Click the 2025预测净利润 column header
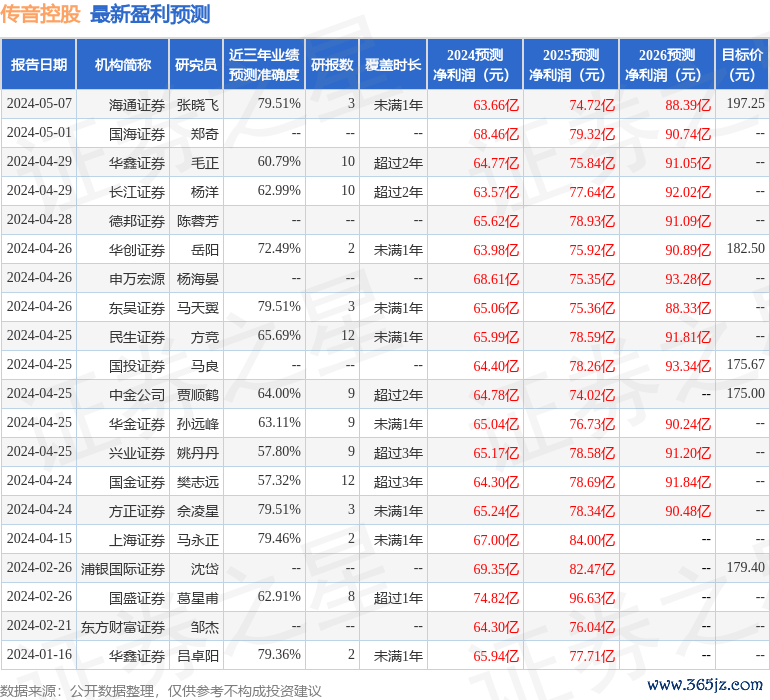This screenshot has height=700, width=770. (x=571, y=64)
